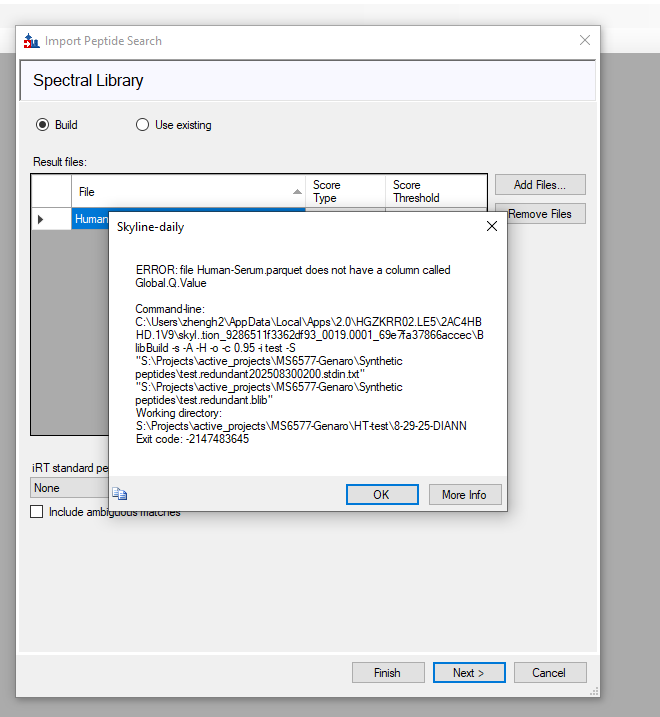Click the sort arrow in the File column header
Viewport: 660px width, 717px height.
coord(297,191)
